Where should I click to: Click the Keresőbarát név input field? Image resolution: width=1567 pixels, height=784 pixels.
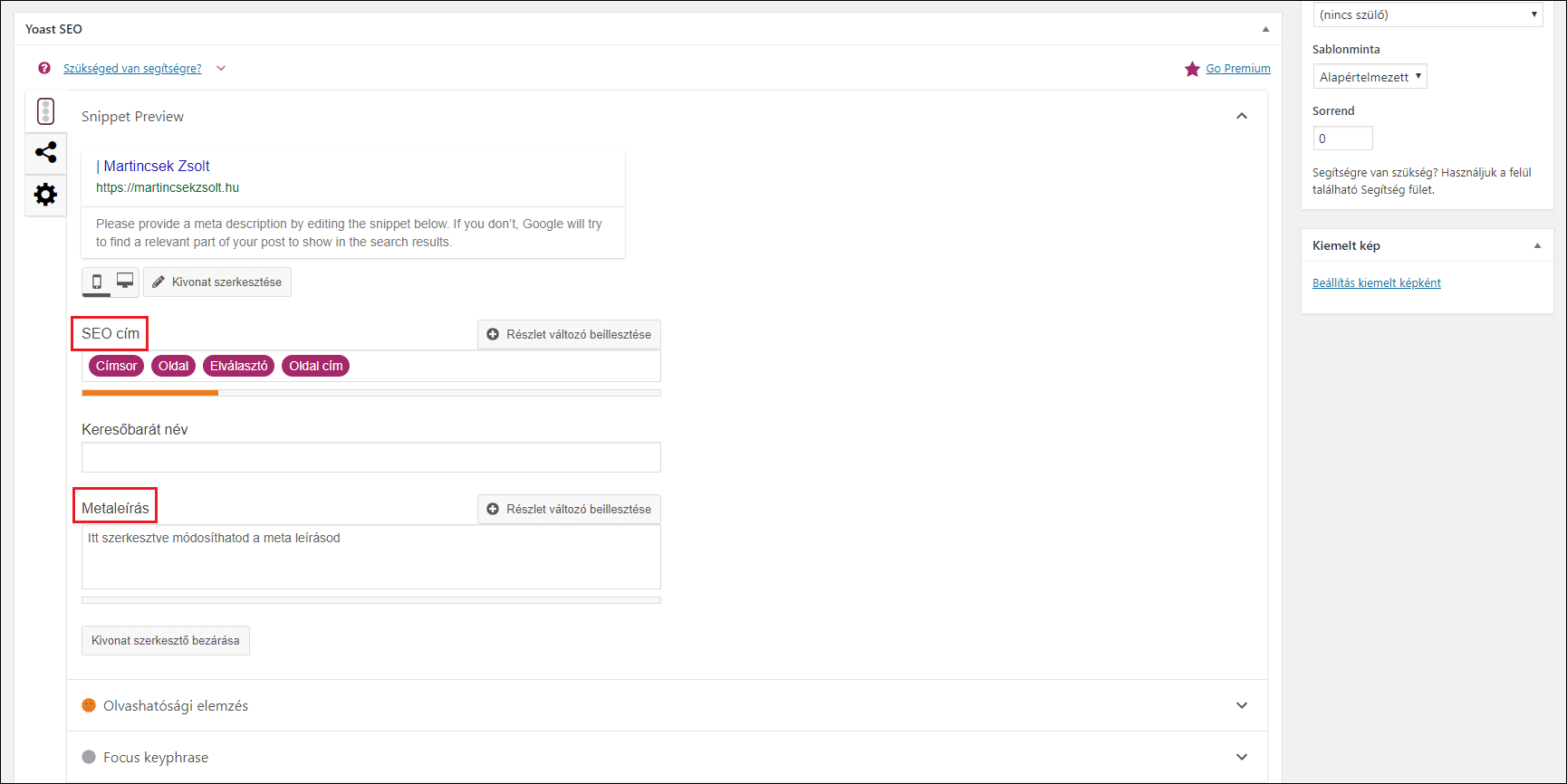[371, 457]
